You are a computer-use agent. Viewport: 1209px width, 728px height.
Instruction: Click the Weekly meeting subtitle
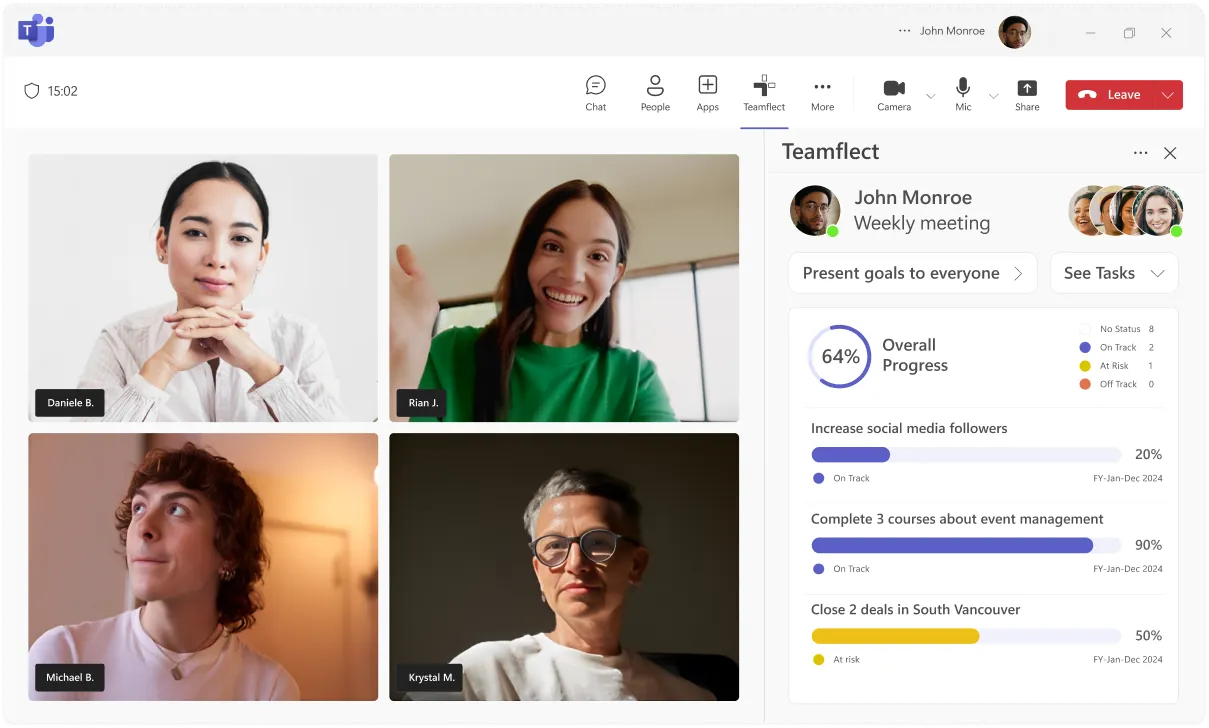coord(922,223)
